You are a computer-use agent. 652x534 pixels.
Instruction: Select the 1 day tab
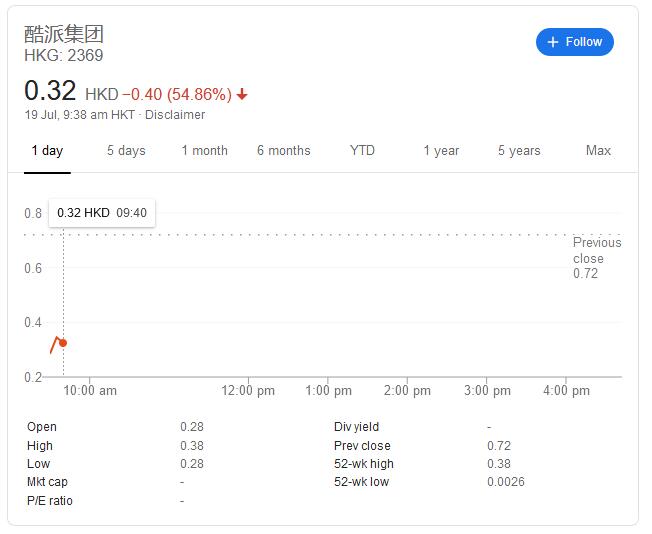(47, 151)
